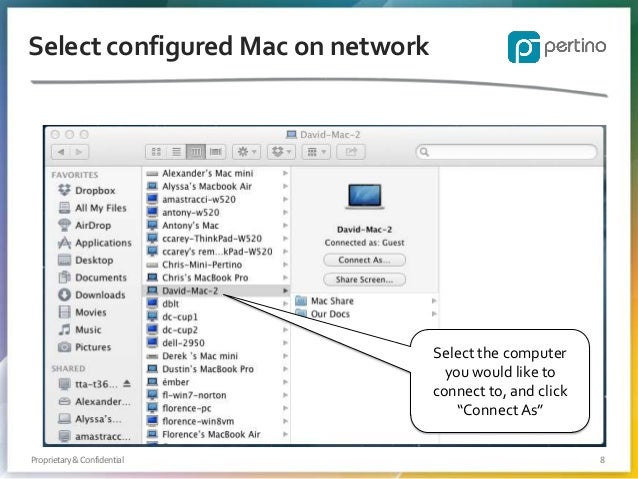Switch to column view
The width and height of the screenshot is (638, 479).
click(196, 152)
